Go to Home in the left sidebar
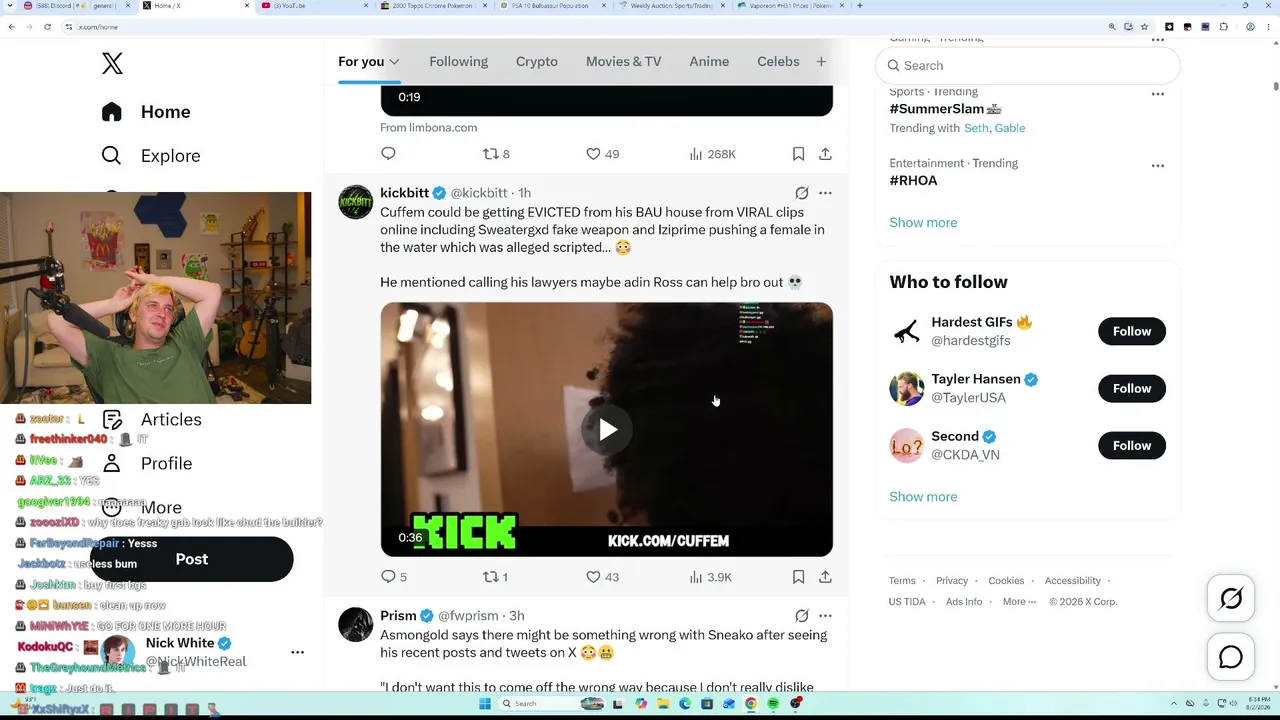Viewport: 1280px width, 720px height. (x=146, y=112)
